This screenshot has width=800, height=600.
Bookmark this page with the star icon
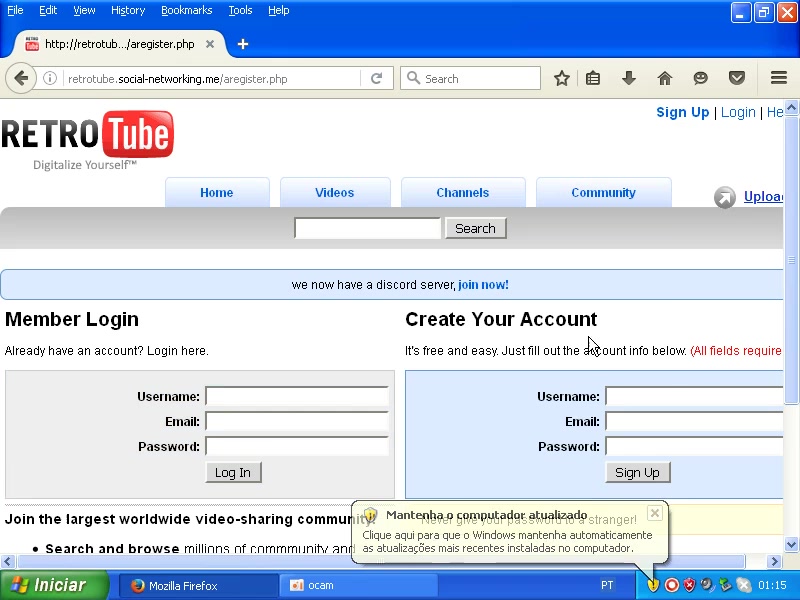click(562, 78)
